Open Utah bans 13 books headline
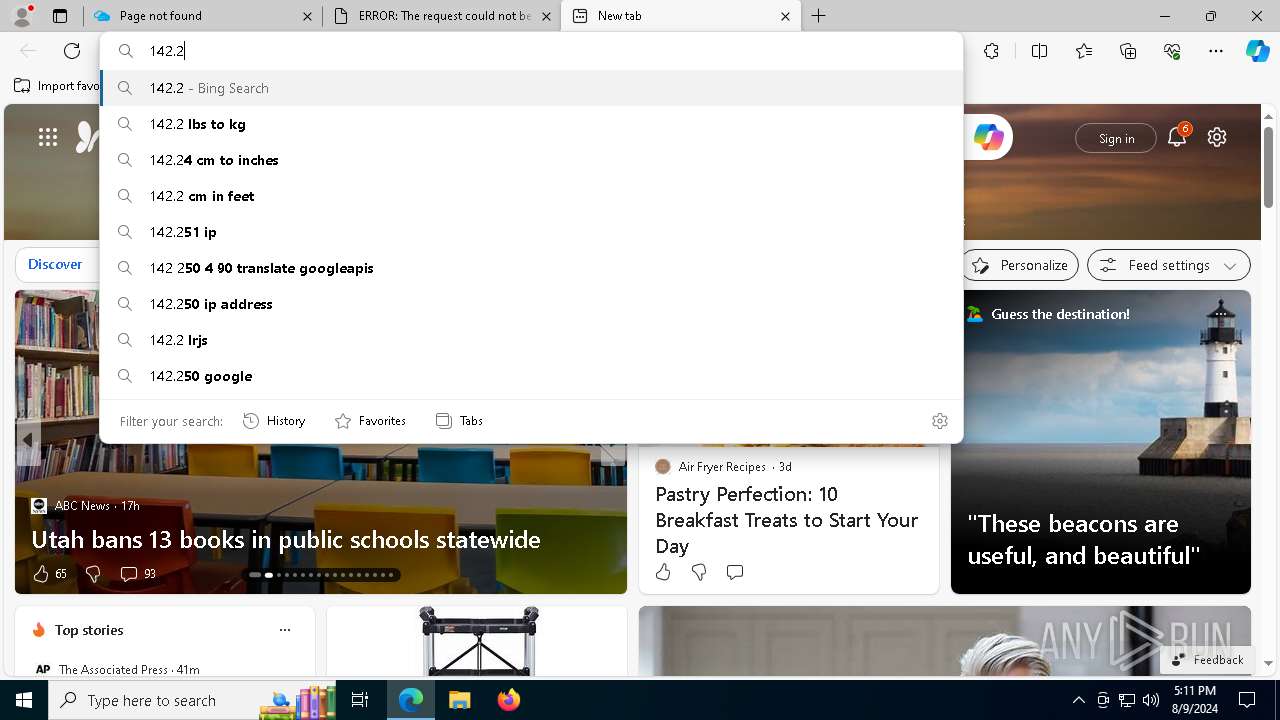 click(286, 540)
